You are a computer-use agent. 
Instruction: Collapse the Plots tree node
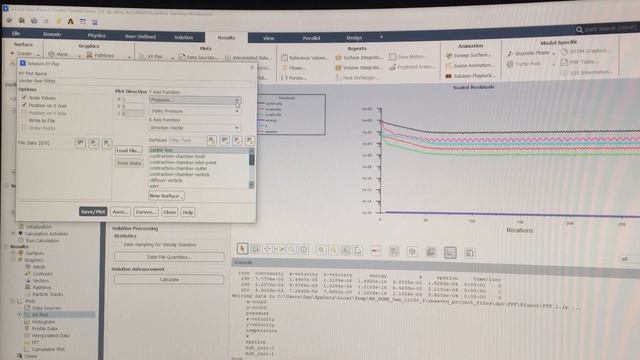tap(12, 301)
